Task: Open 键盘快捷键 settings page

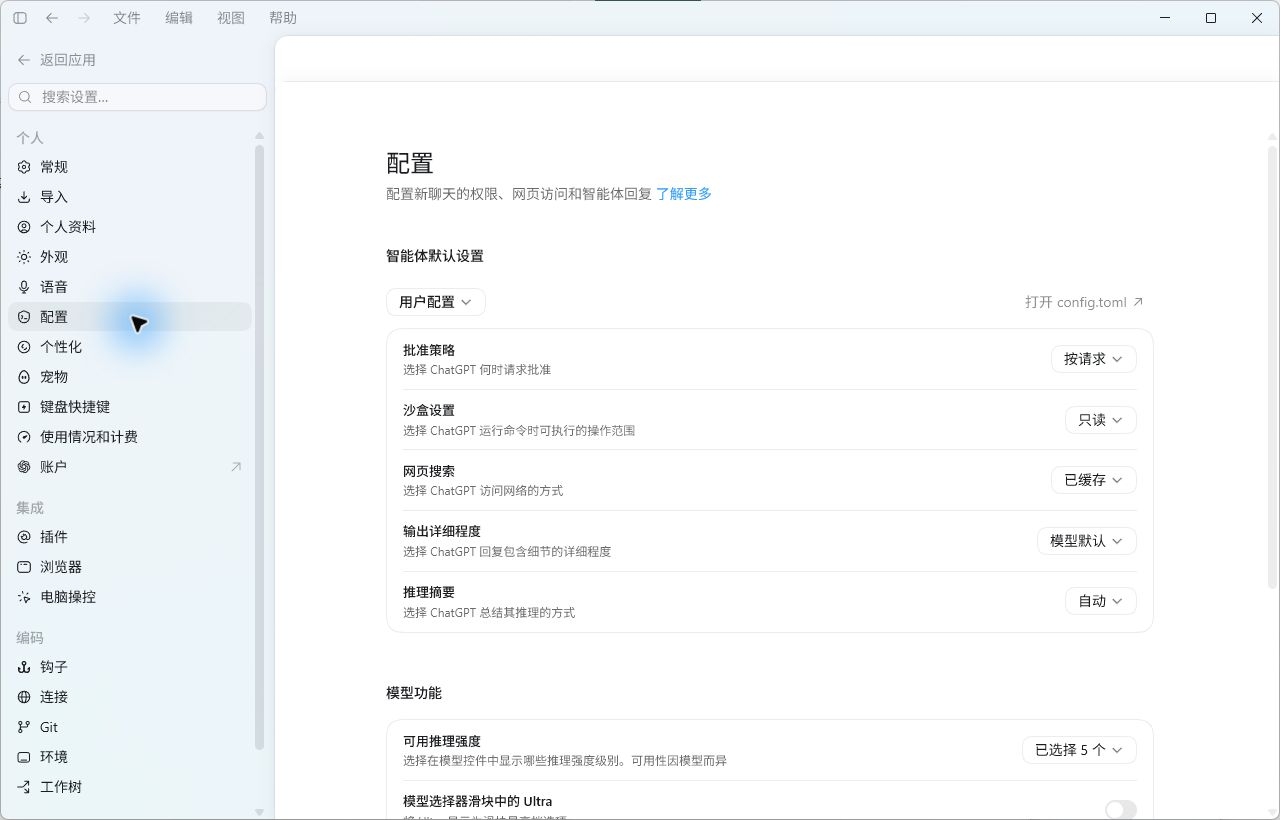Action: (130, 407)
